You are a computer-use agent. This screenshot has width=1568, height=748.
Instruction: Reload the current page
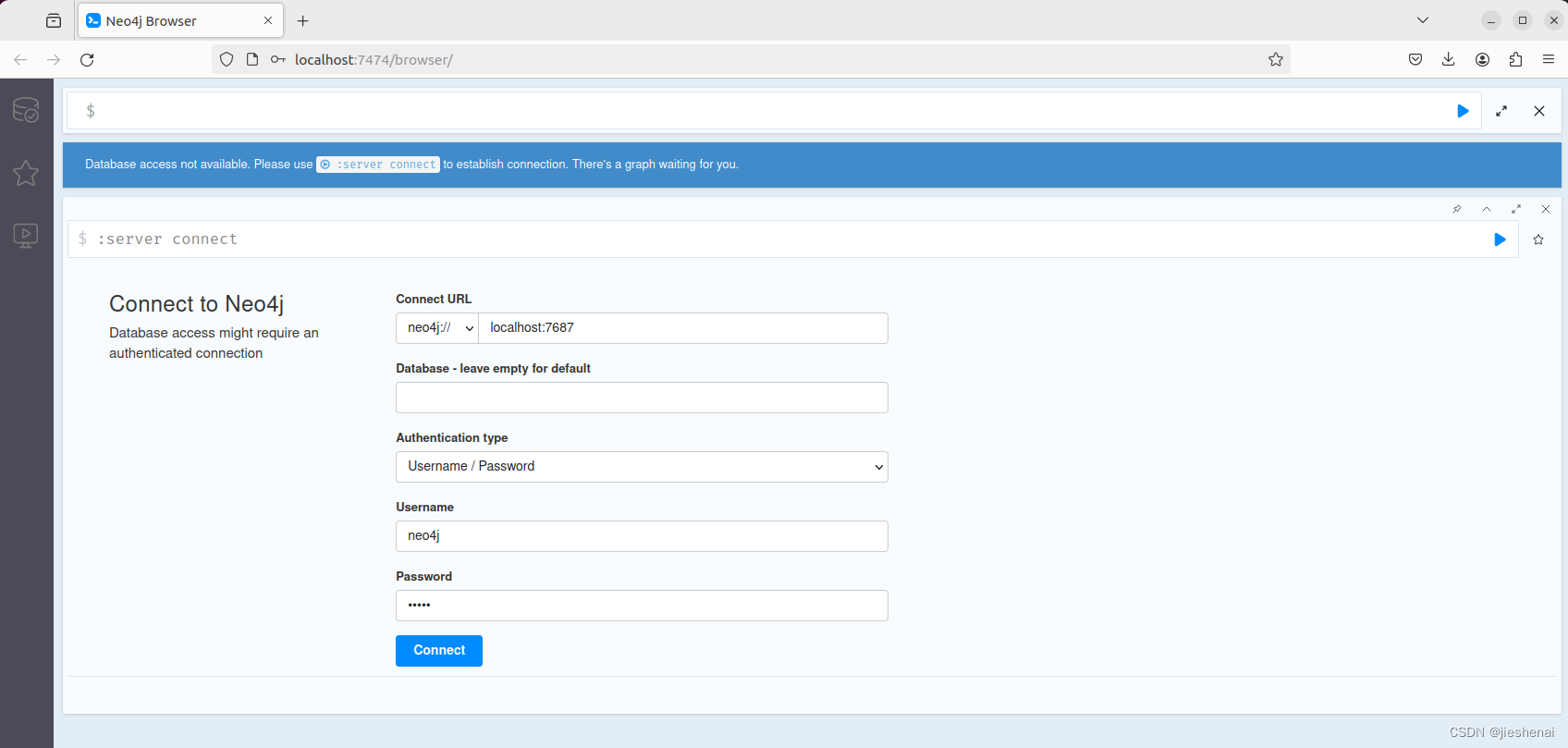pyautogui.click(x=87, y=59)
